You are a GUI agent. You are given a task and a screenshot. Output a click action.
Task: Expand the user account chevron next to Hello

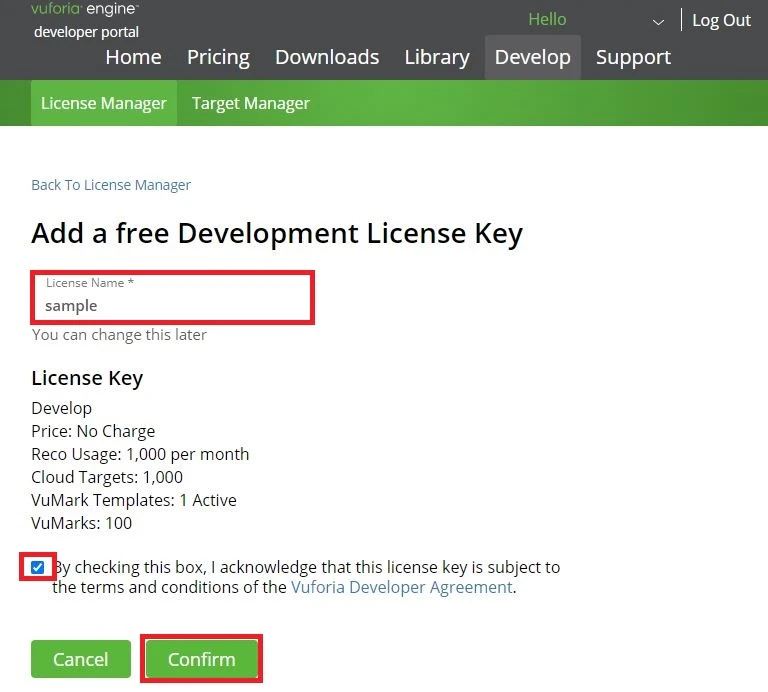pyautogui.click(x=658, y=22)
